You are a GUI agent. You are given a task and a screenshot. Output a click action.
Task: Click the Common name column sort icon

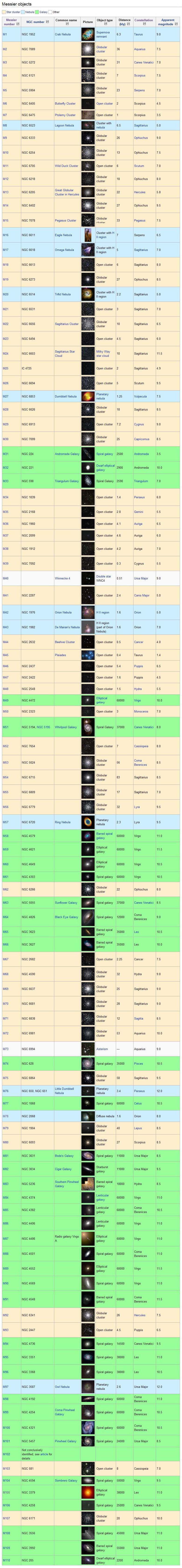67,24
